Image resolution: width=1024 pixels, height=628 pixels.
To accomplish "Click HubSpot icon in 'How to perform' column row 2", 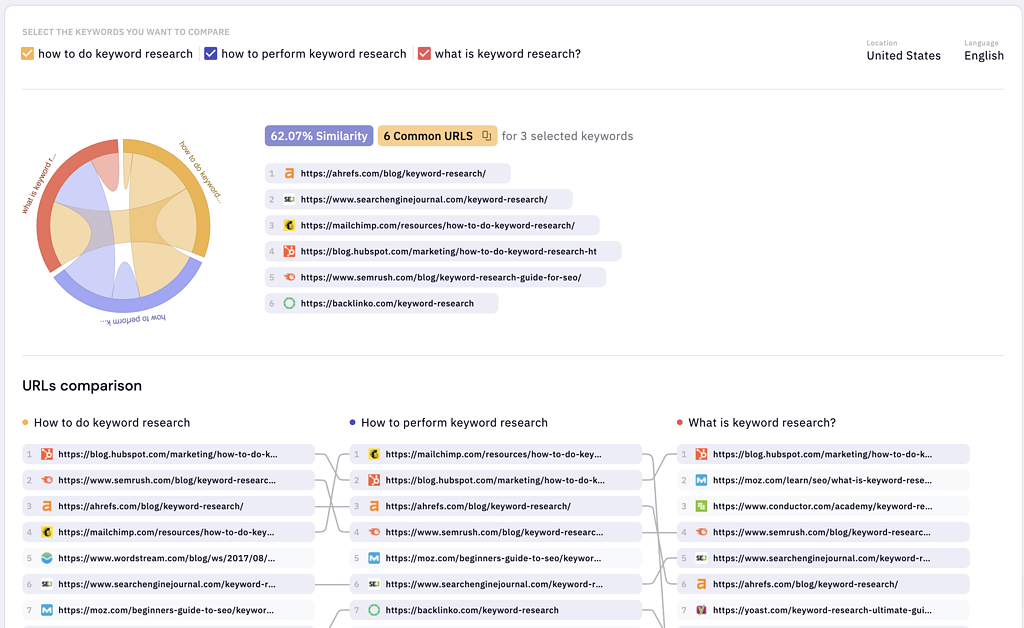I will (374, 480).
